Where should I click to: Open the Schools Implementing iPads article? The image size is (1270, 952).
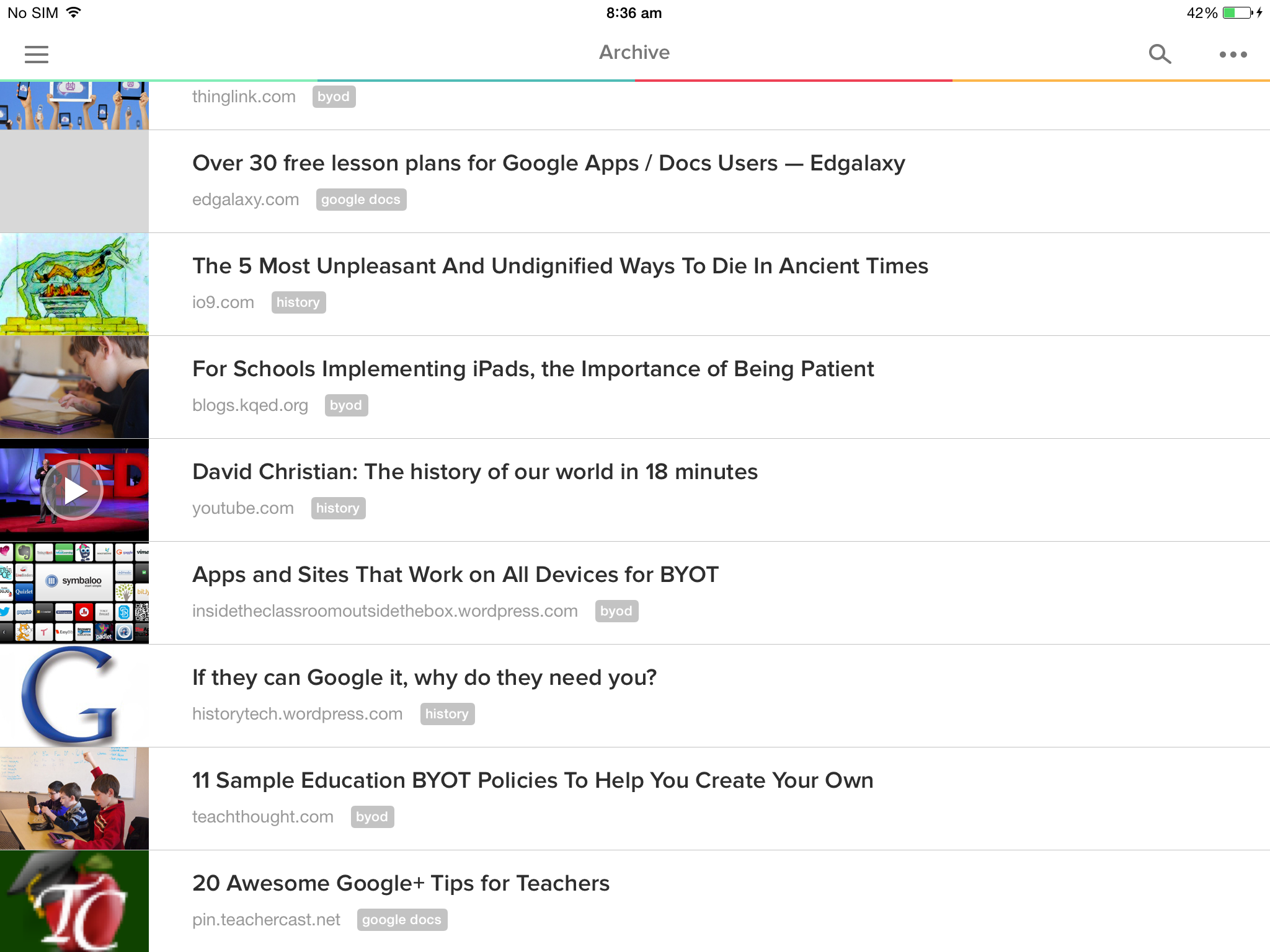click(533, 369)
